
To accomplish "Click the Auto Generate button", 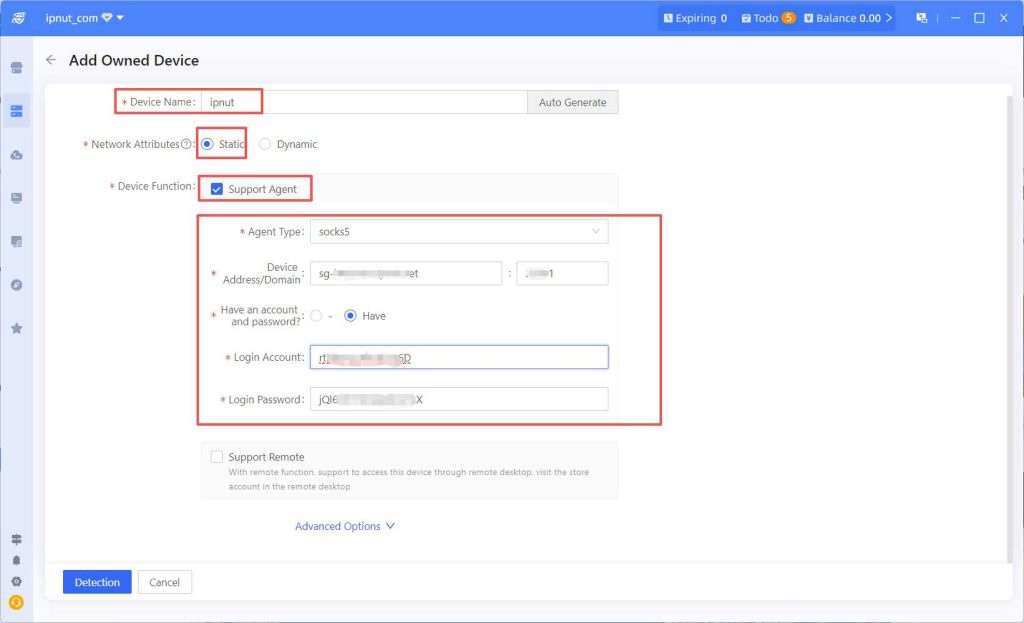I will (x=572, y=102).
